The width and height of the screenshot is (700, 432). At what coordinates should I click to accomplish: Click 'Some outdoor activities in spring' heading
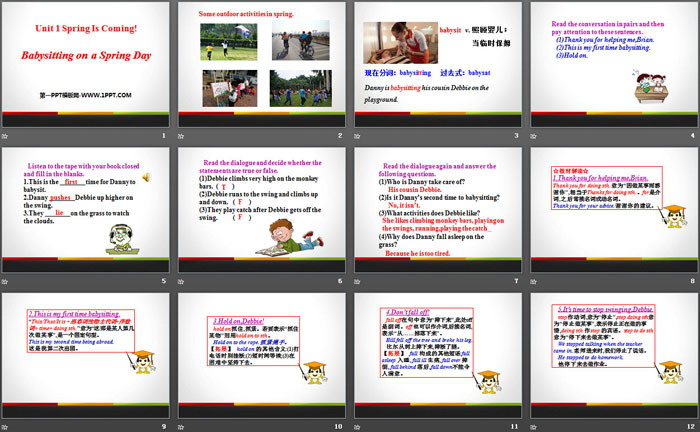[246, 14]
